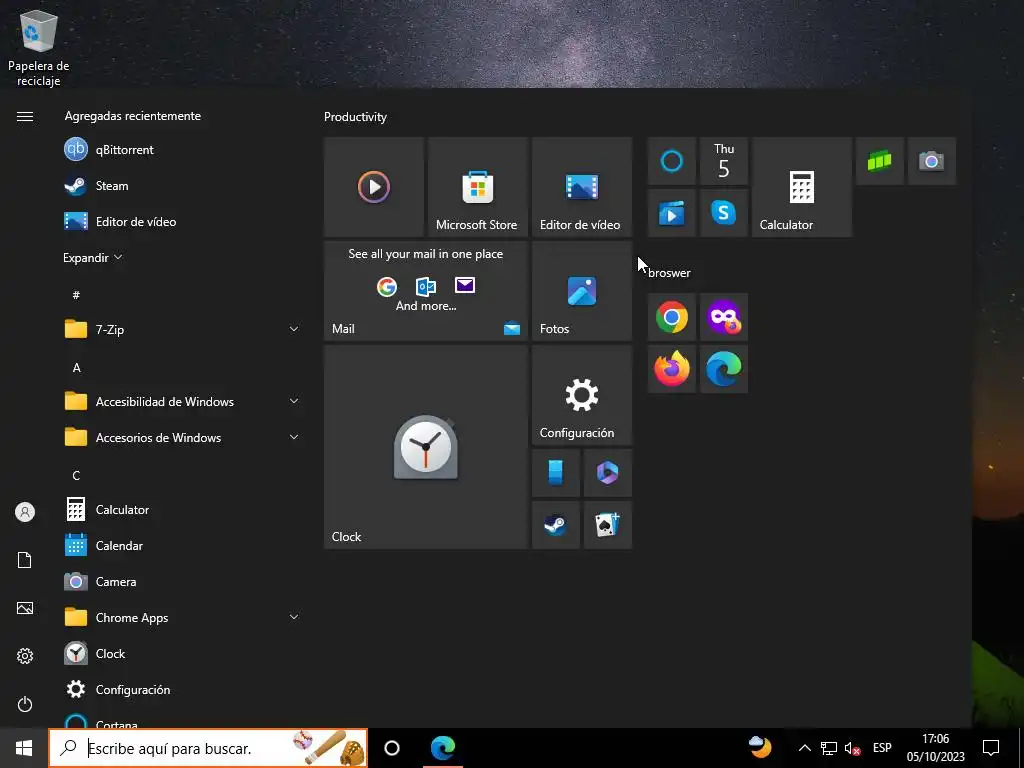Open the Camera small tile
This screenshot has width=1024, height=768.
coord(932,161)
